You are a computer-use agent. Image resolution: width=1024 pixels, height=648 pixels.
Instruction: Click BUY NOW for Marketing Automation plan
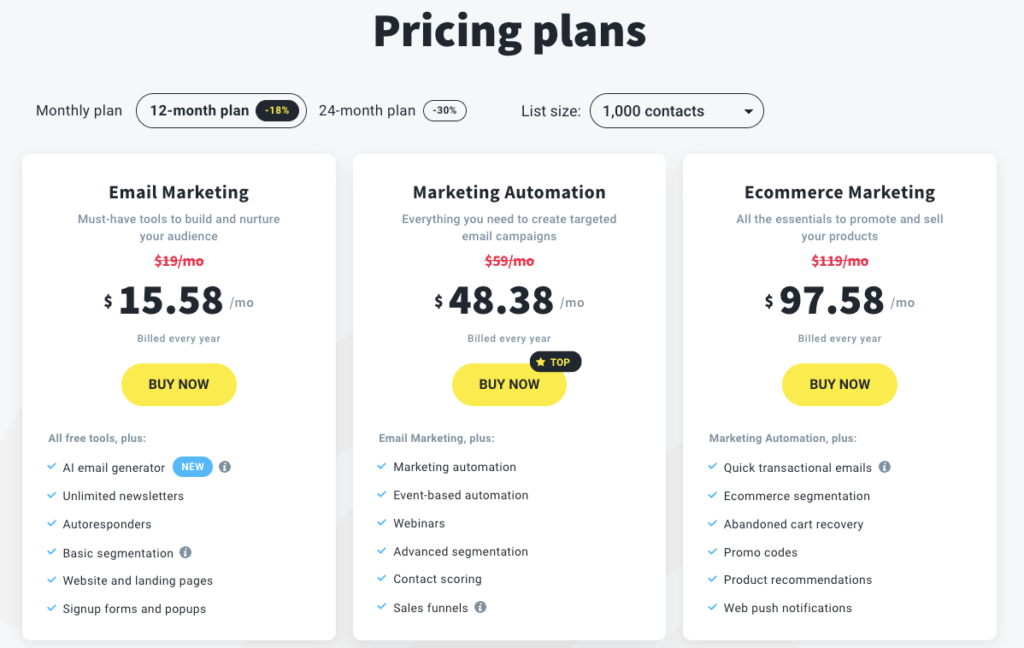[x=509, y=384]
